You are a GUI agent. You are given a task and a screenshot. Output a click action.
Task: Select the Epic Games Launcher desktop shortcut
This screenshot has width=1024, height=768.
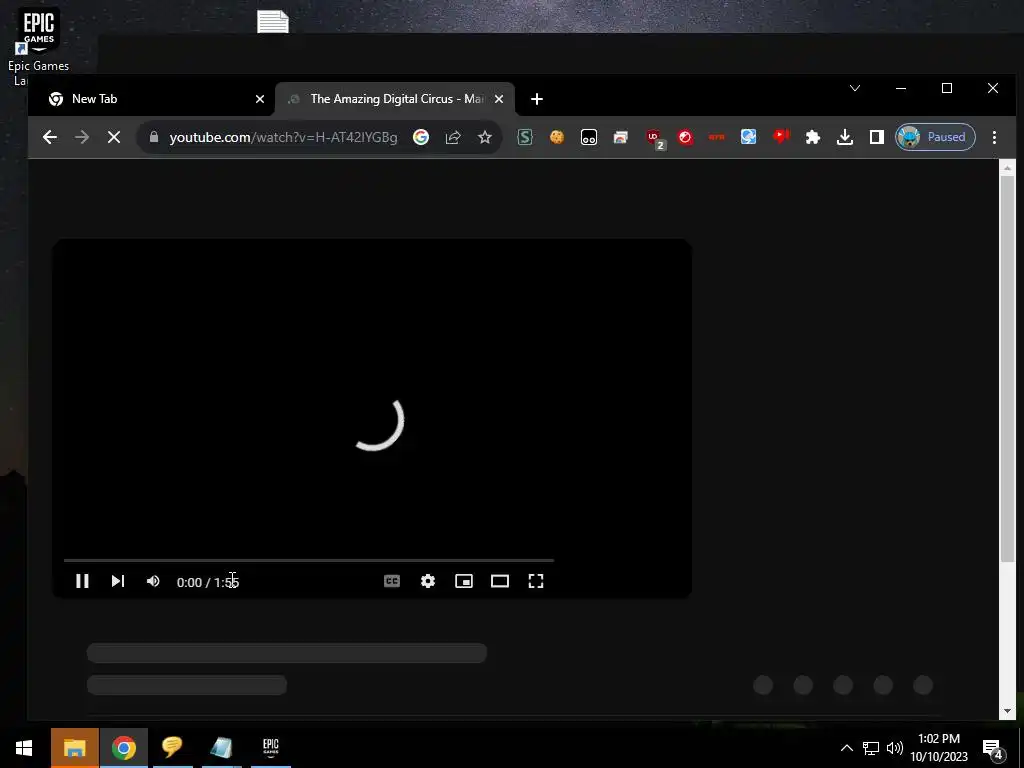point(38,46)
